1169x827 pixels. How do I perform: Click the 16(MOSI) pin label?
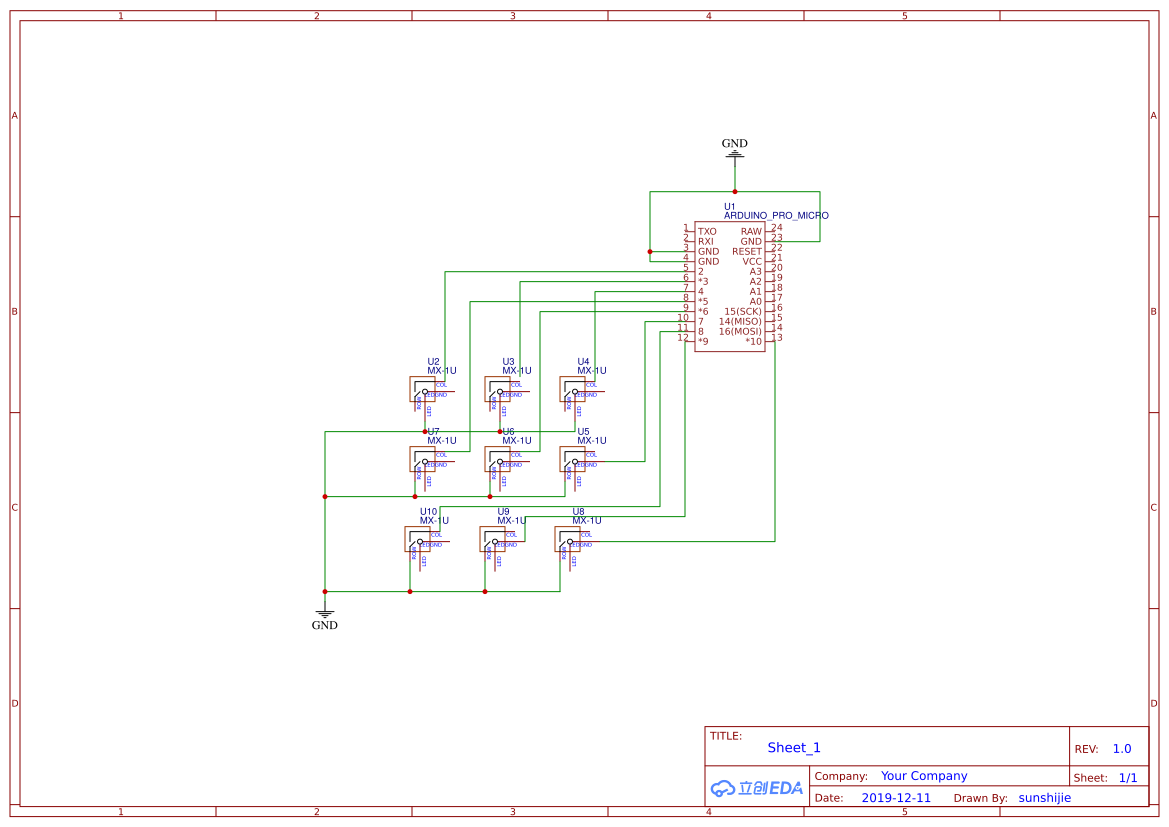740,332
